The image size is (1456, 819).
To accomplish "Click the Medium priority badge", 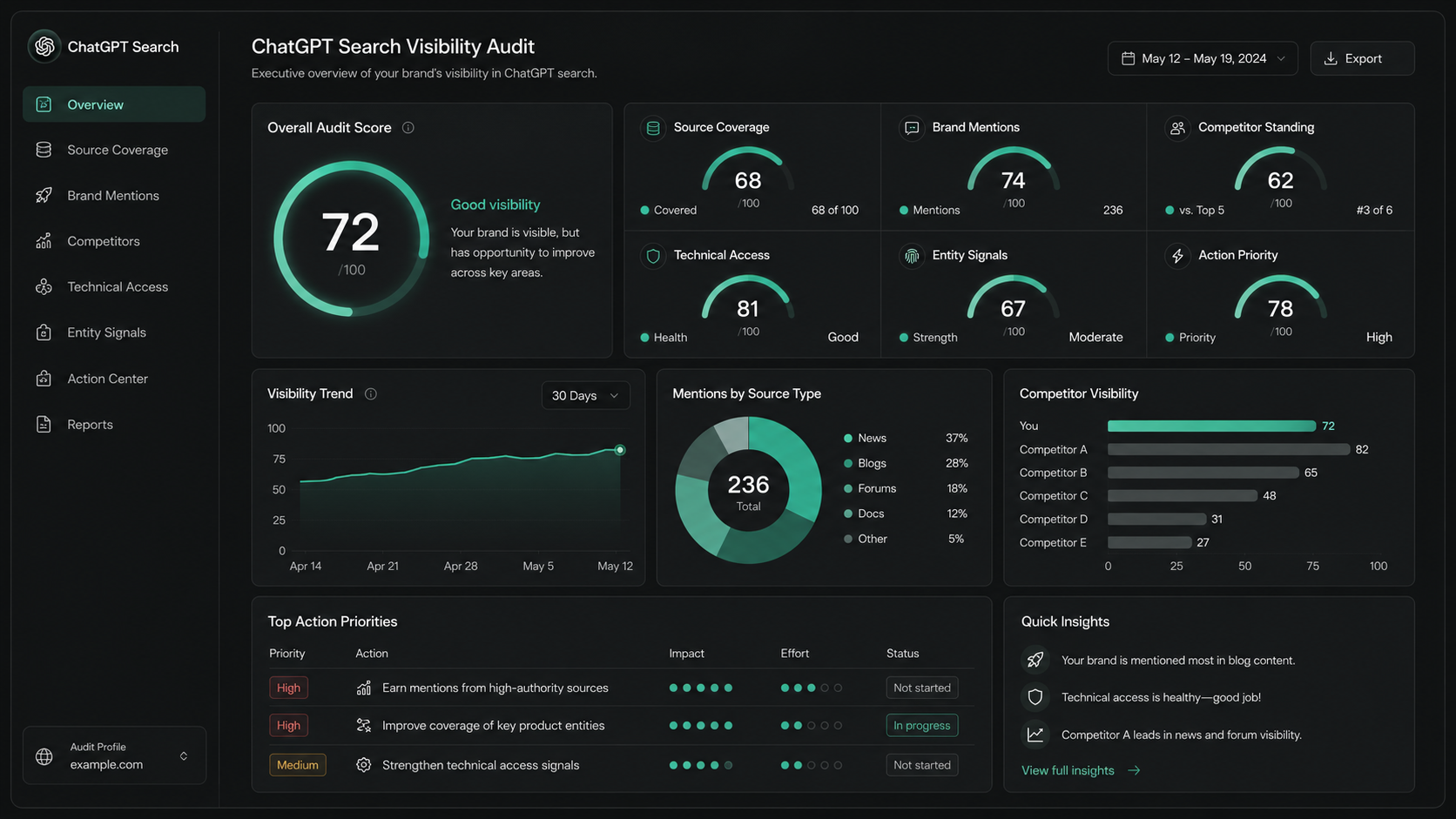I will click(x=298, y=765).
